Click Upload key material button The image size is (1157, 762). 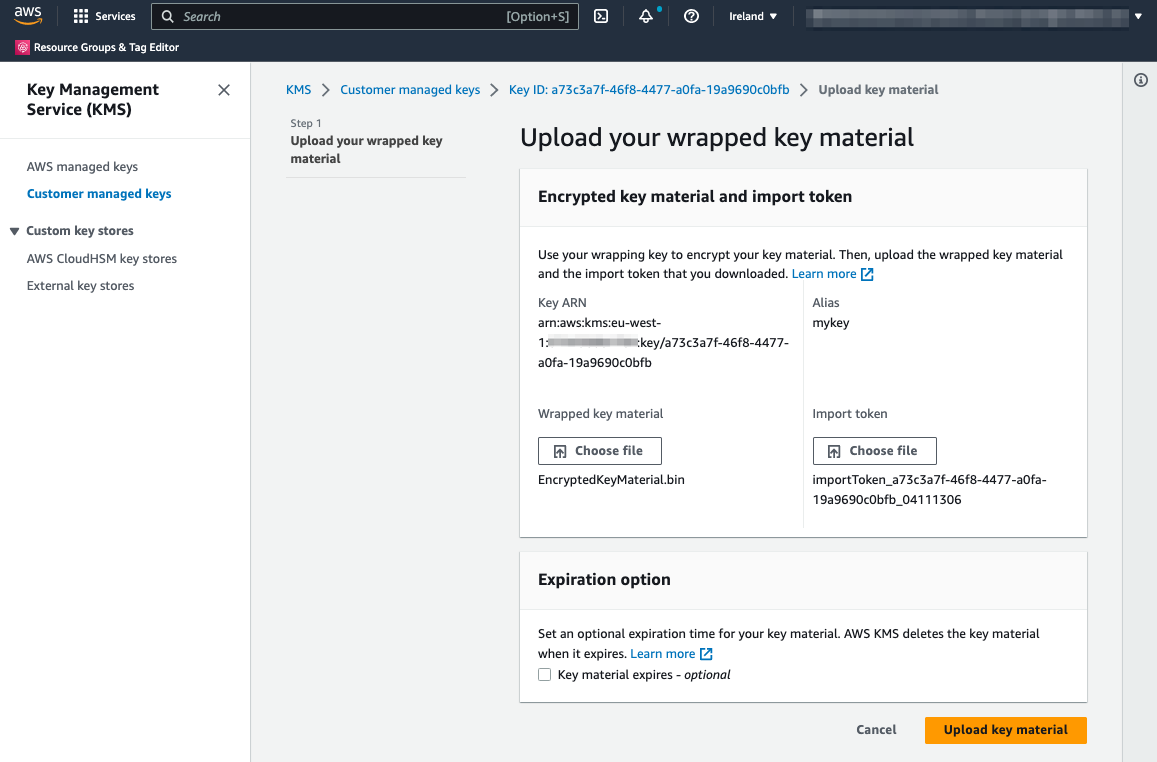(x=1006, y=730)
